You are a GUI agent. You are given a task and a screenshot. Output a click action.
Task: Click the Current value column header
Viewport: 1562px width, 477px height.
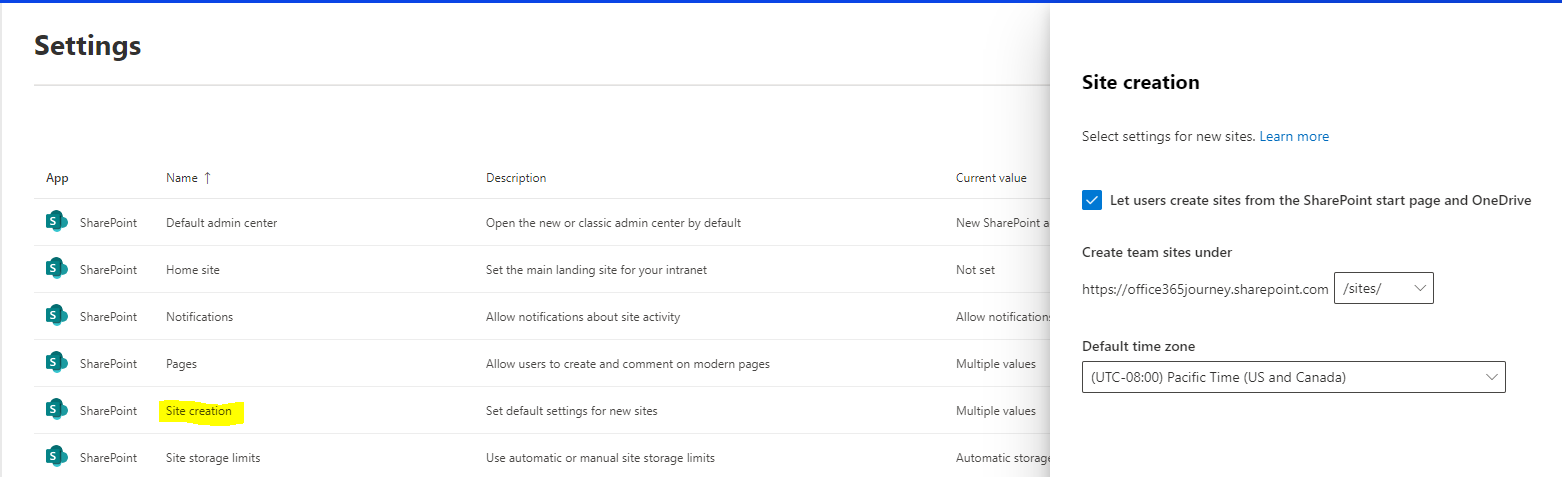(x=991, y=178)
